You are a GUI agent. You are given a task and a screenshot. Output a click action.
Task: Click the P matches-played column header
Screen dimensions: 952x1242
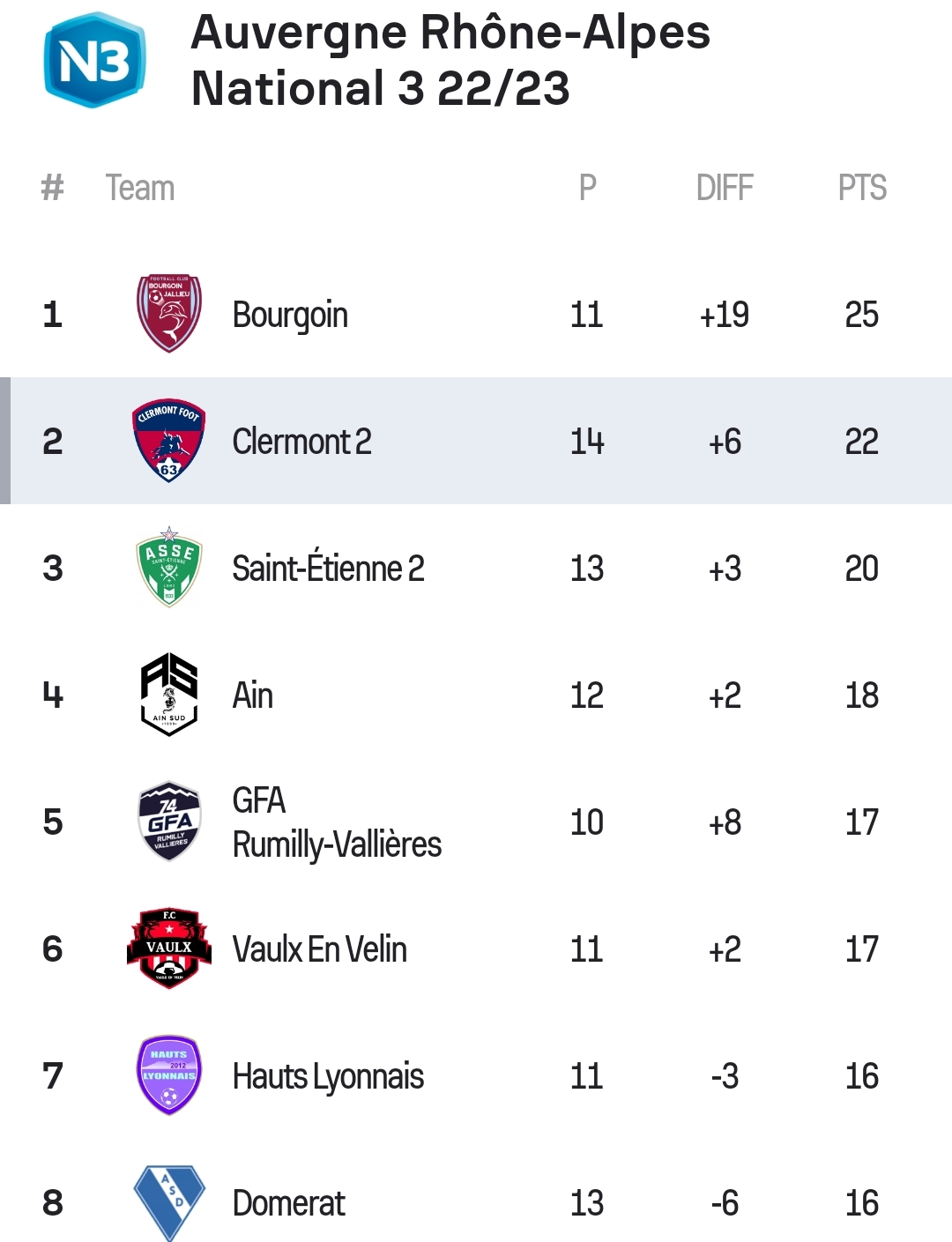coord(587,188)
